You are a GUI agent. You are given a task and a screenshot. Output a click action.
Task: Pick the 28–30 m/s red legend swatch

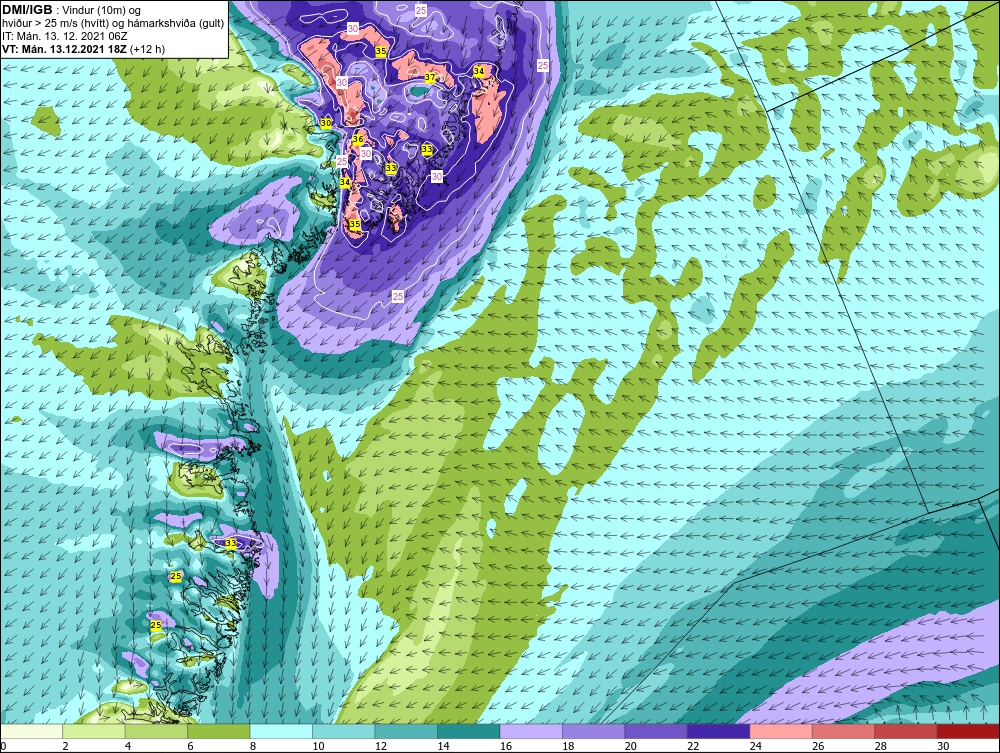tap(906, 731)
